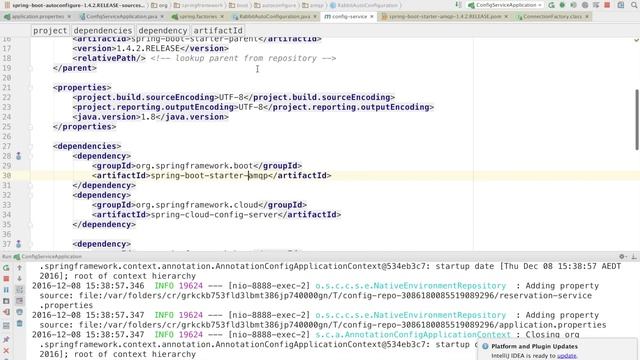Click the toolbar Debug button
The width and height of the screenshot is (640, 360).
[562, 5]
